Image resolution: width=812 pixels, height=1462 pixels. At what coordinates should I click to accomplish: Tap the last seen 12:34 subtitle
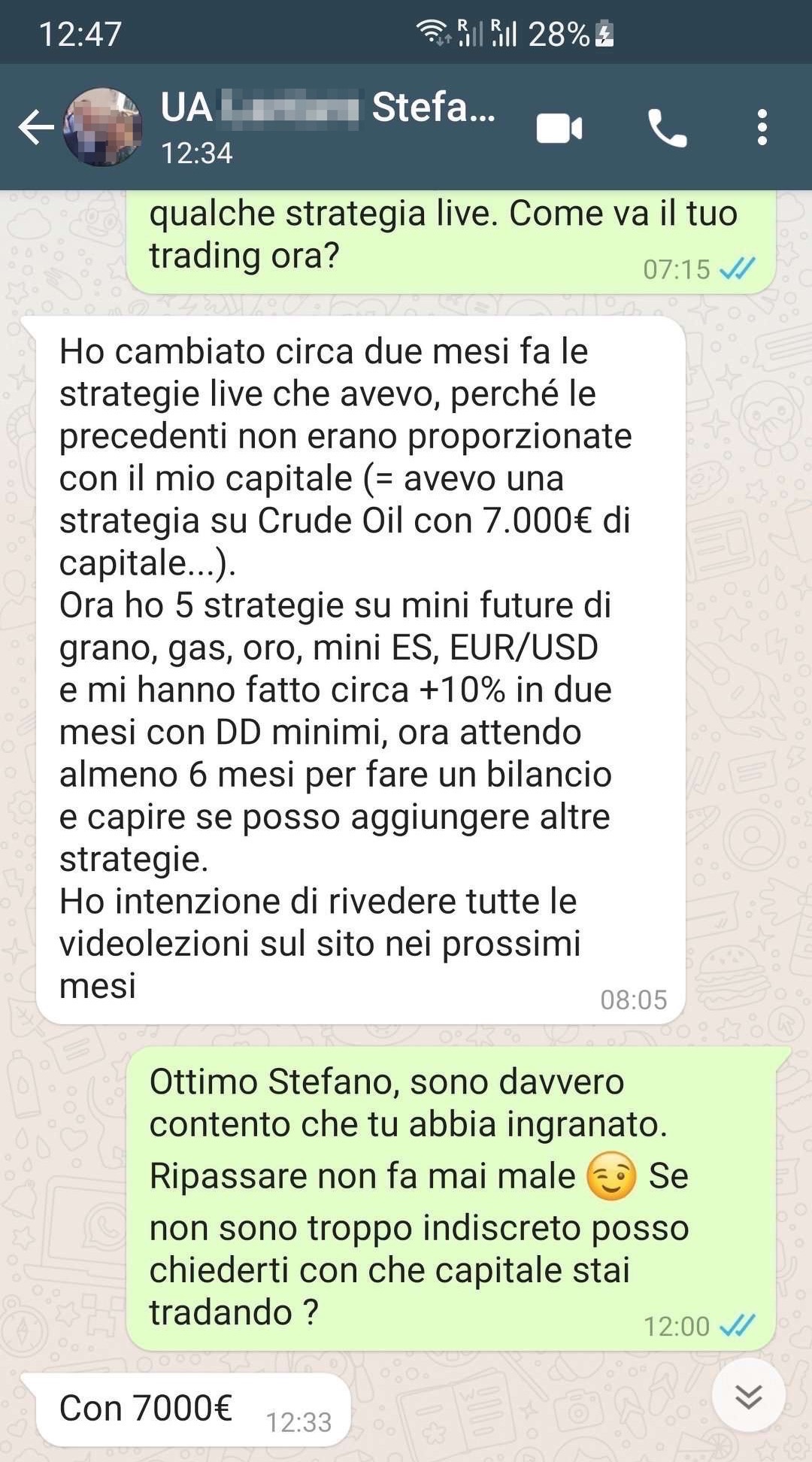(197, 153)
